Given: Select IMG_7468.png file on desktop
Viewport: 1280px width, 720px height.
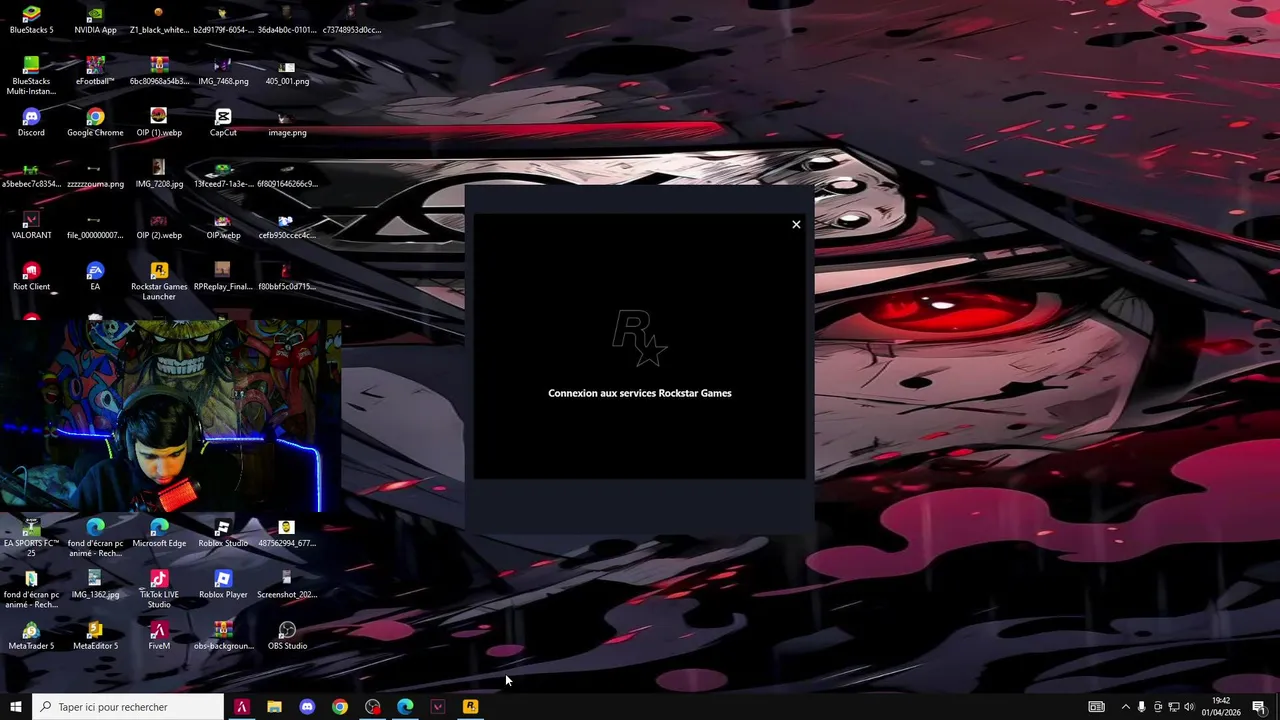Looking at the screenshot, I should click(x=223, y=71).
